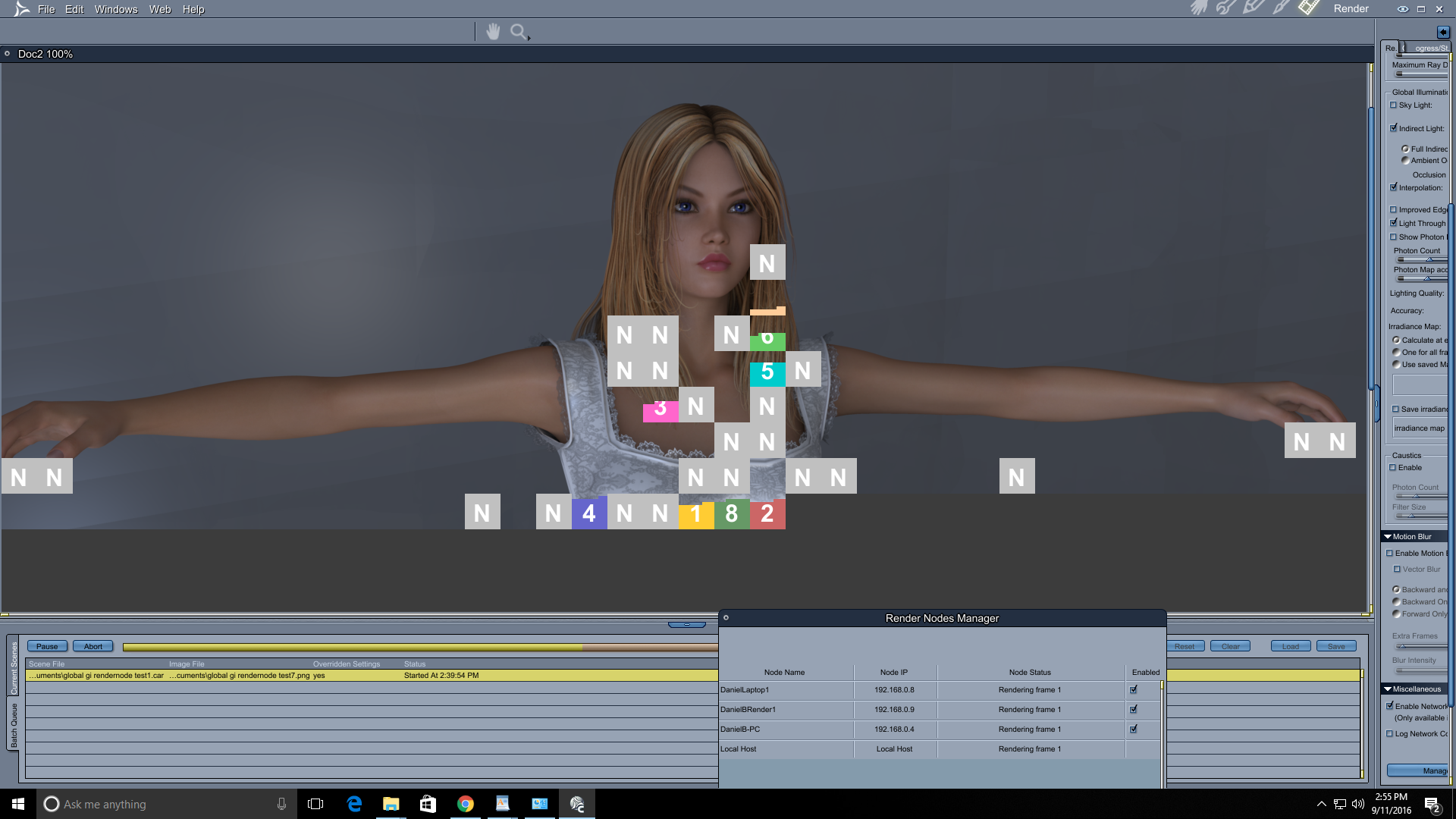Image resolution: width=1456 pixels, height=819 pixels.
Task: Open the Texture room brush icon
Action: (x=1281, y=8)
